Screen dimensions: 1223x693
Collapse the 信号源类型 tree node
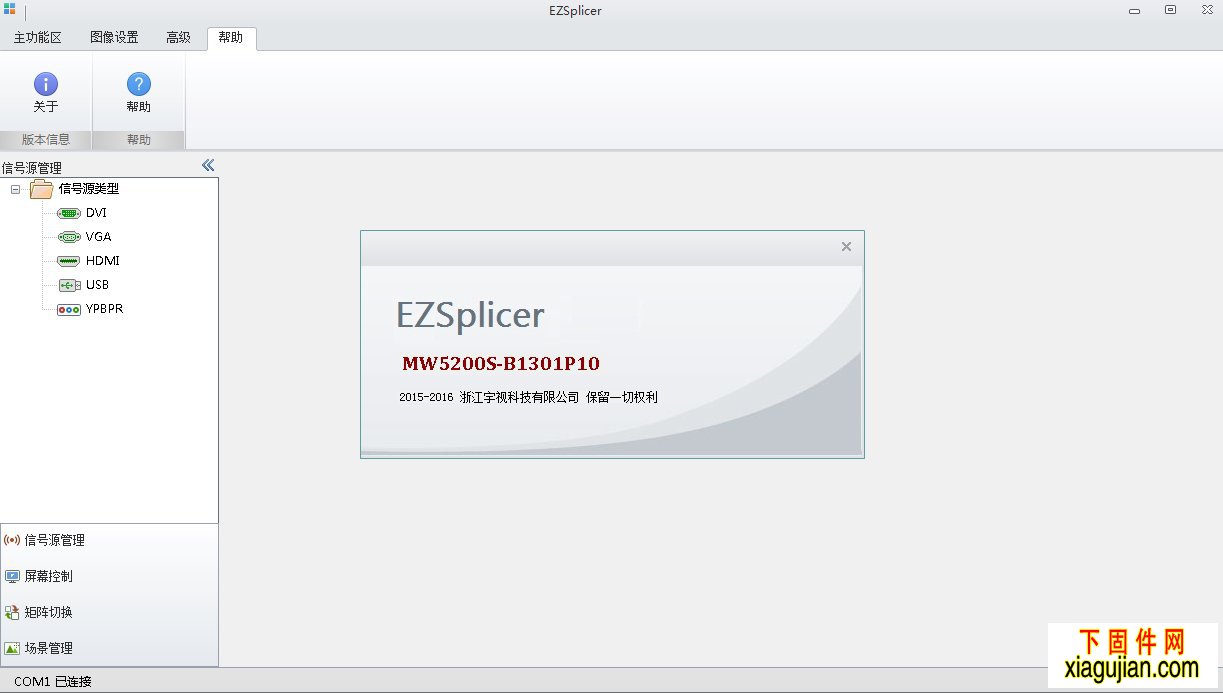pyautogui.click(x=15, y=189)
